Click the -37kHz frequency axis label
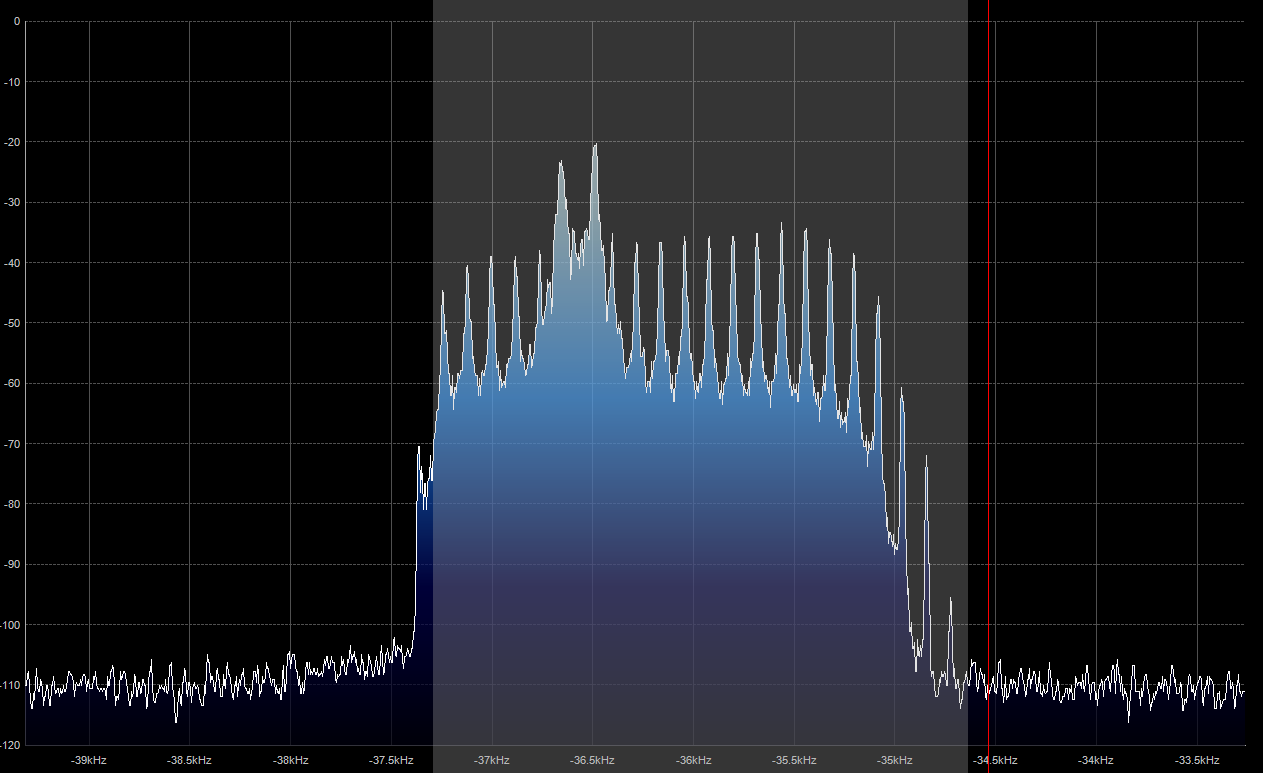 pyautogui.click(x=491, y=760)
